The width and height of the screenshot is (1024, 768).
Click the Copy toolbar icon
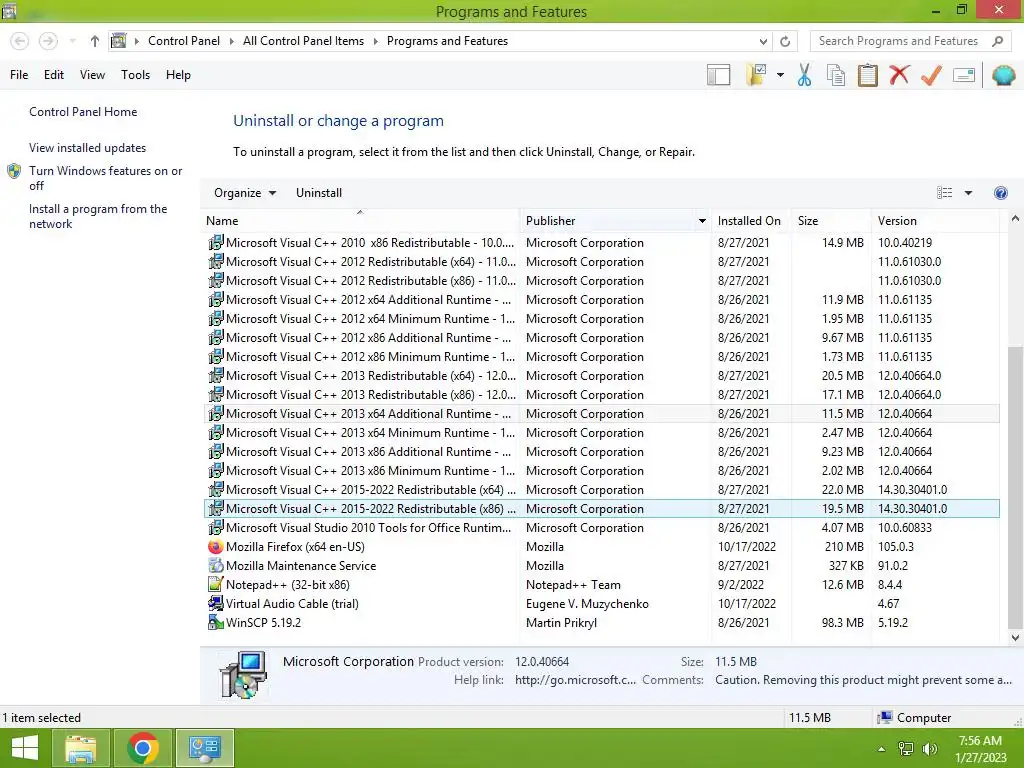[835, 75]
